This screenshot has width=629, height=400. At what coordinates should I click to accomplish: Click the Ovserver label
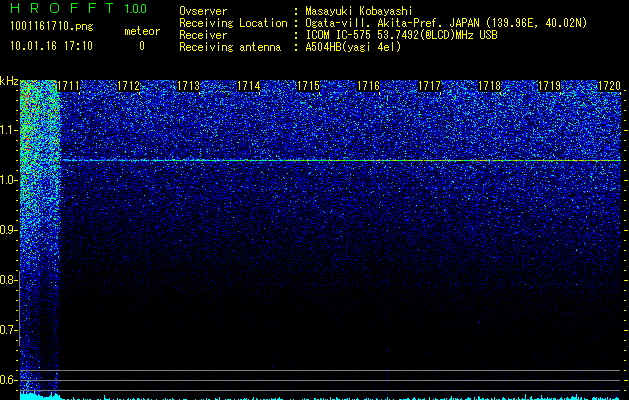tap(203, 11)
